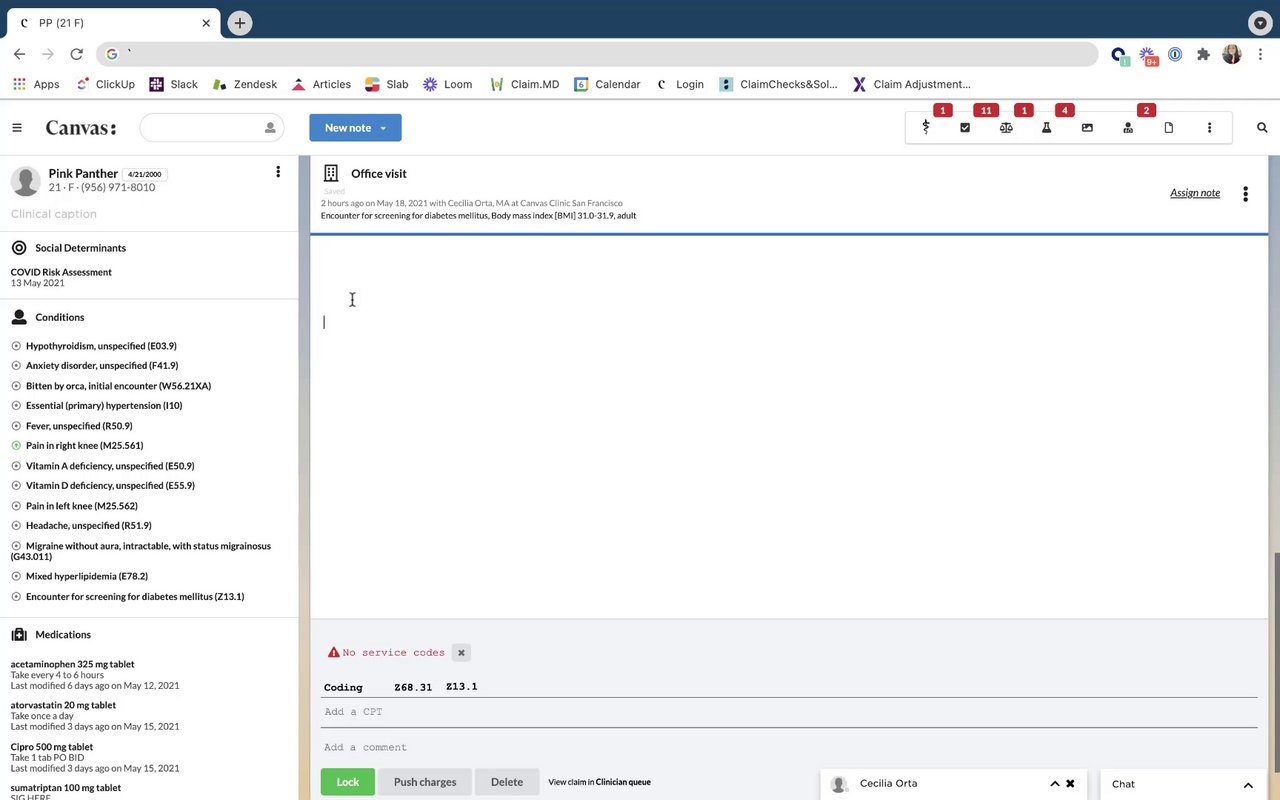Click the Z13.1 diagnosis code
The image size is (1280, 800).
[461, 687]
